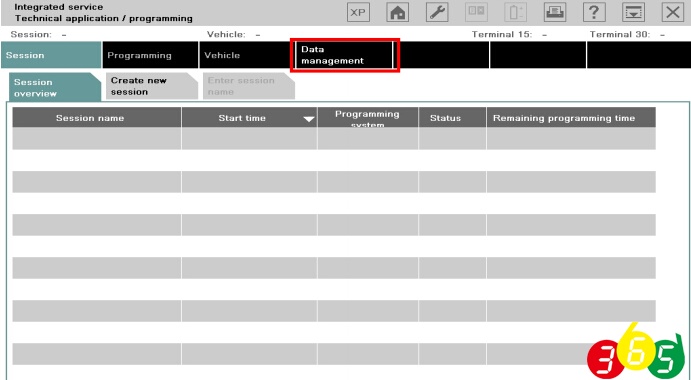
Task: Click the grayed-out battery charge icon
Action: click(516, 12)
